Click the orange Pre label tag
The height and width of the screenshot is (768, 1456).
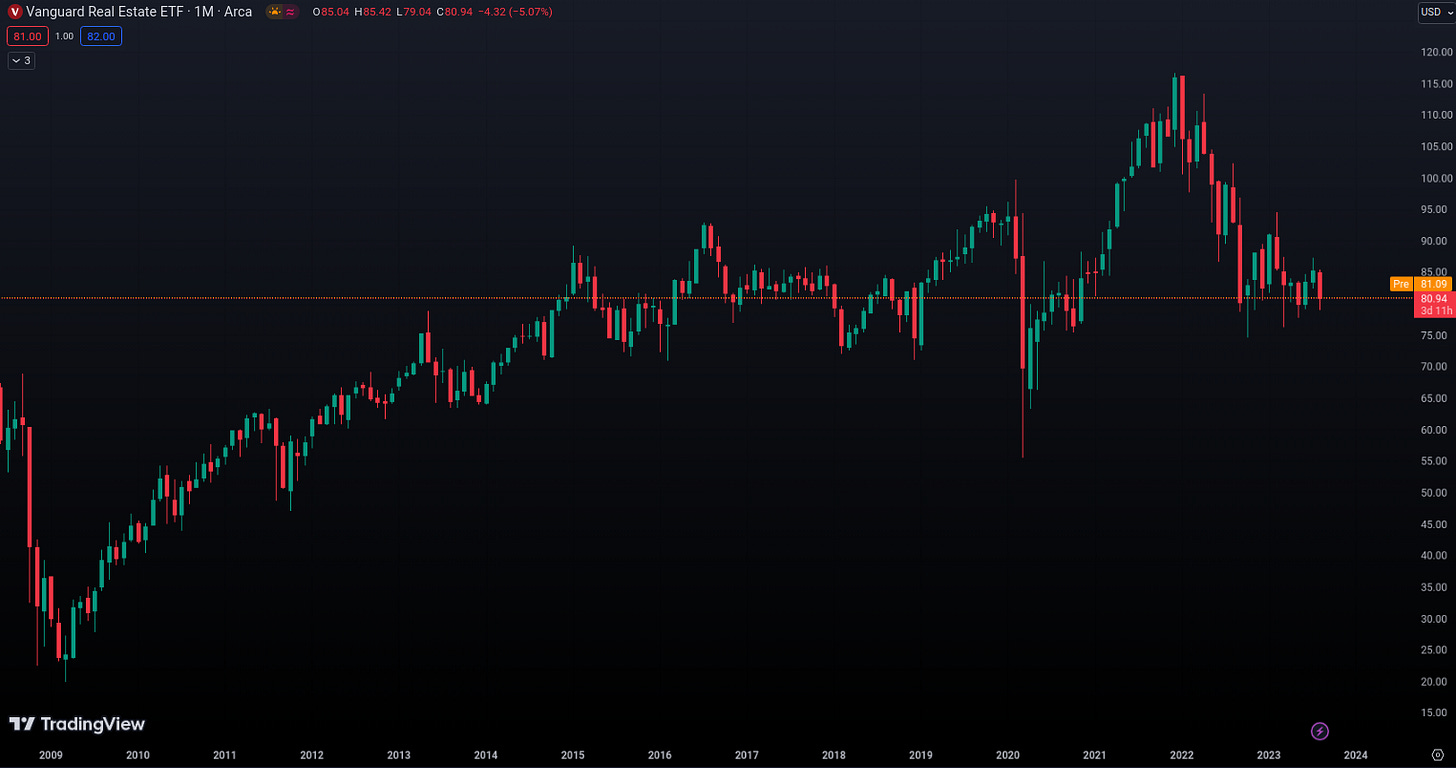click(1401, 284)
